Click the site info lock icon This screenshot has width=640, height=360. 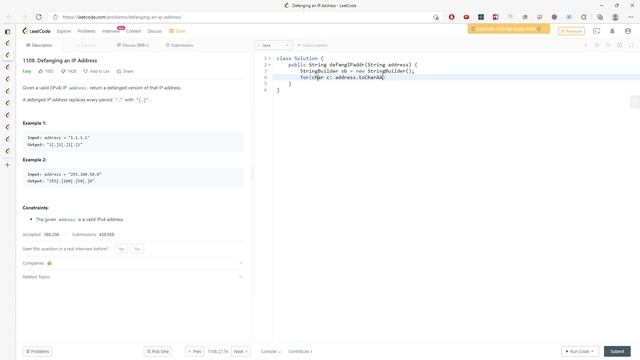click(56, 17)
